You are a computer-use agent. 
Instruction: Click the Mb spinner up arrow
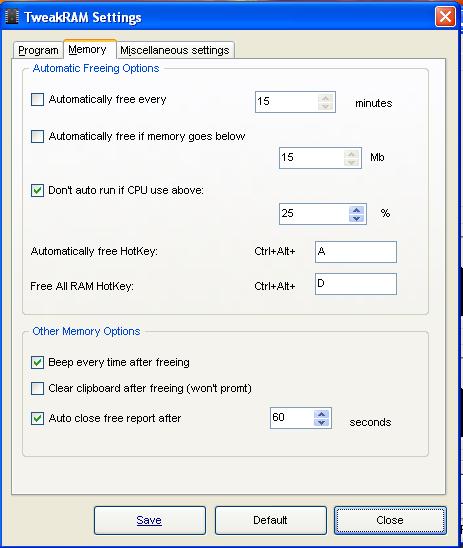[x=352, y=154]
